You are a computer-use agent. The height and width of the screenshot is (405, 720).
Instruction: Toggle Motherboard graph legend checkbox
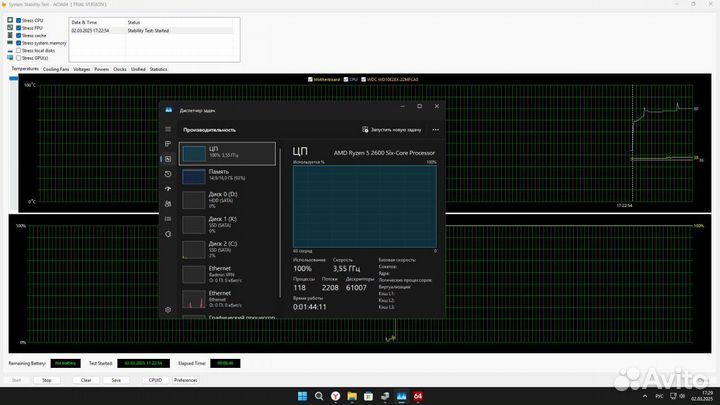point(310,79)
